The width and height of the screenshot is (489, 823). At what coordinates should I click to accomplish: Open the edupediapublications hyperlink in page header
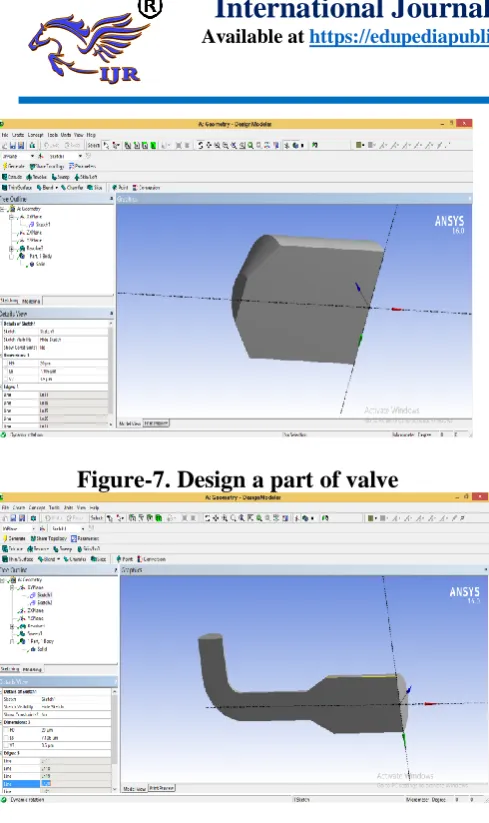point(399,37)
